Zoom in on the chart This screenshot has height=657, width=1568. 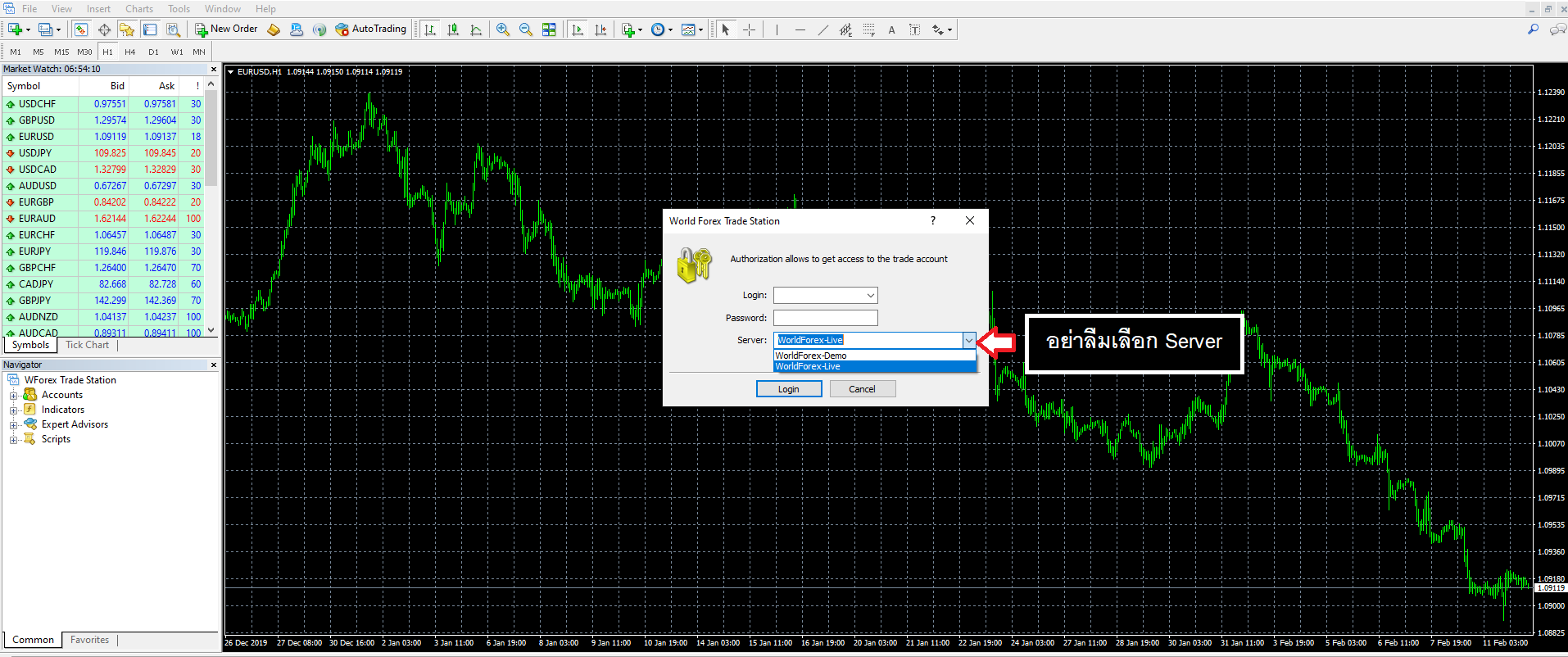tap(503, 29)
